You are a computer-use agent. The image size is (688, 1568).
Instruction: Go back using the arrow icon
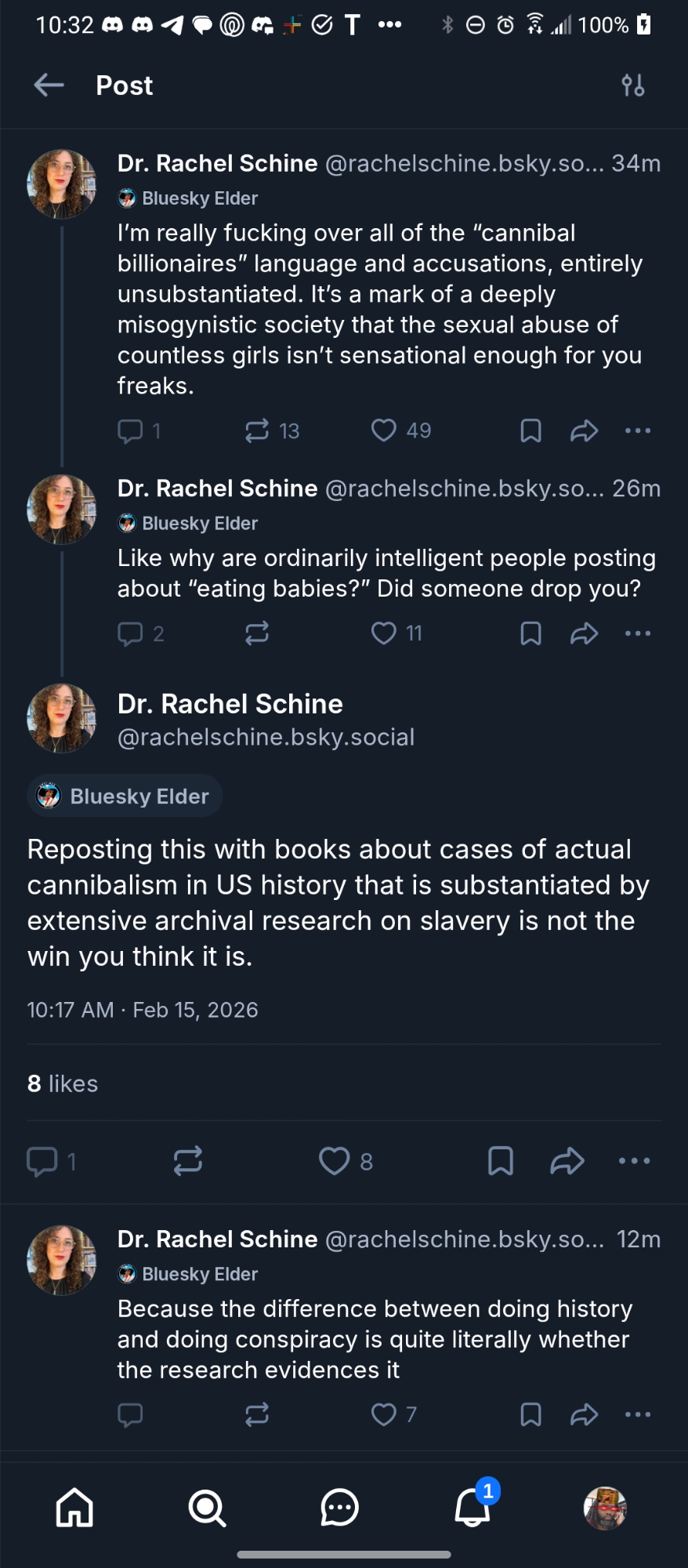49,85
